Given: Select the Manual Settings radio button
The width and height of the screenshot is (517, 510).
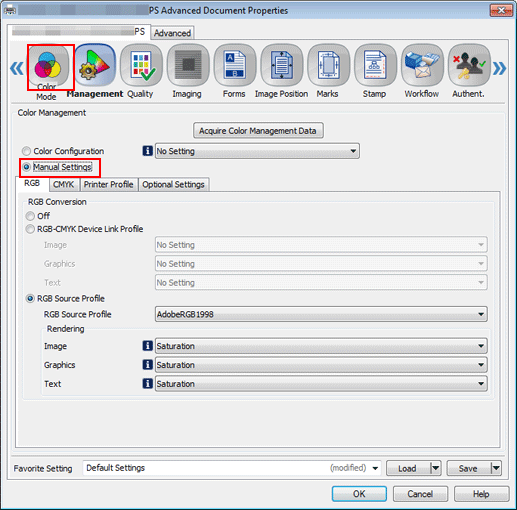Looking at the screenshot, I should [x=27, y=167].
